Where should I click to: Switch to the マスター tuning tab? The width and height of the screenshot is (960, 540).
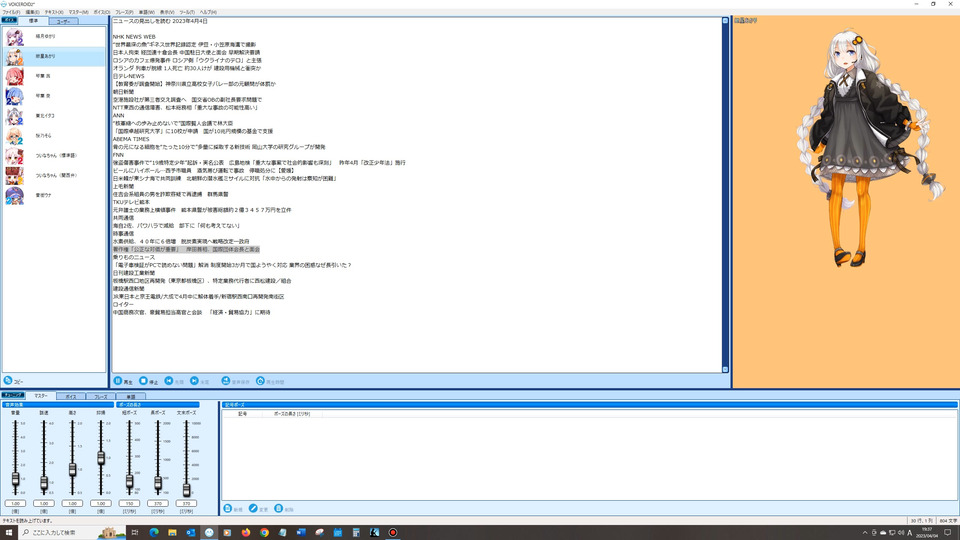(40, 396)
